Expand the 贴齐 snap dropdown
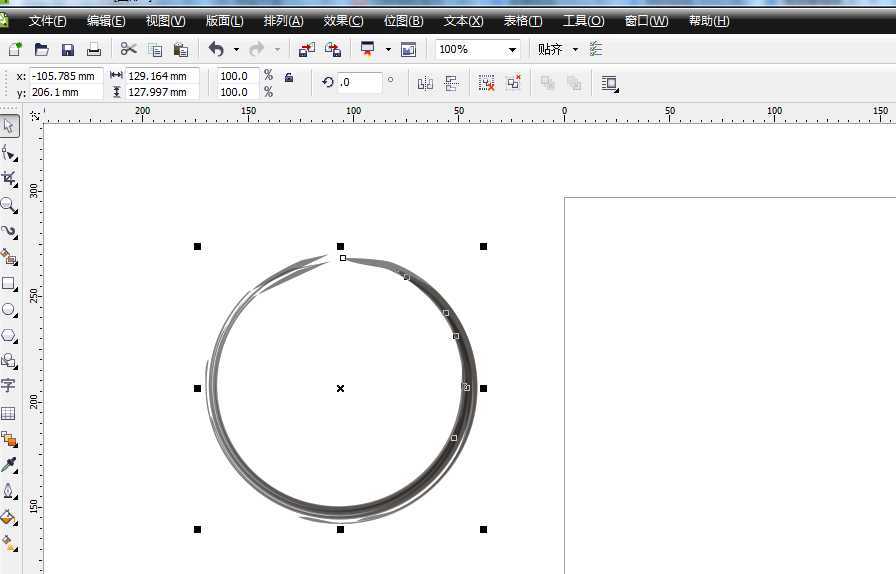Image resolution: width=896 pixels, height=574 pixels. 575,49
